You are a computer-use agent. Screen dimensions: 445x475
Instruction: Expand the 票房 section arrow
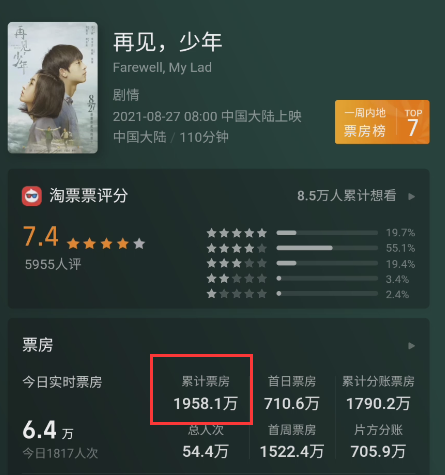coord(412,346)
